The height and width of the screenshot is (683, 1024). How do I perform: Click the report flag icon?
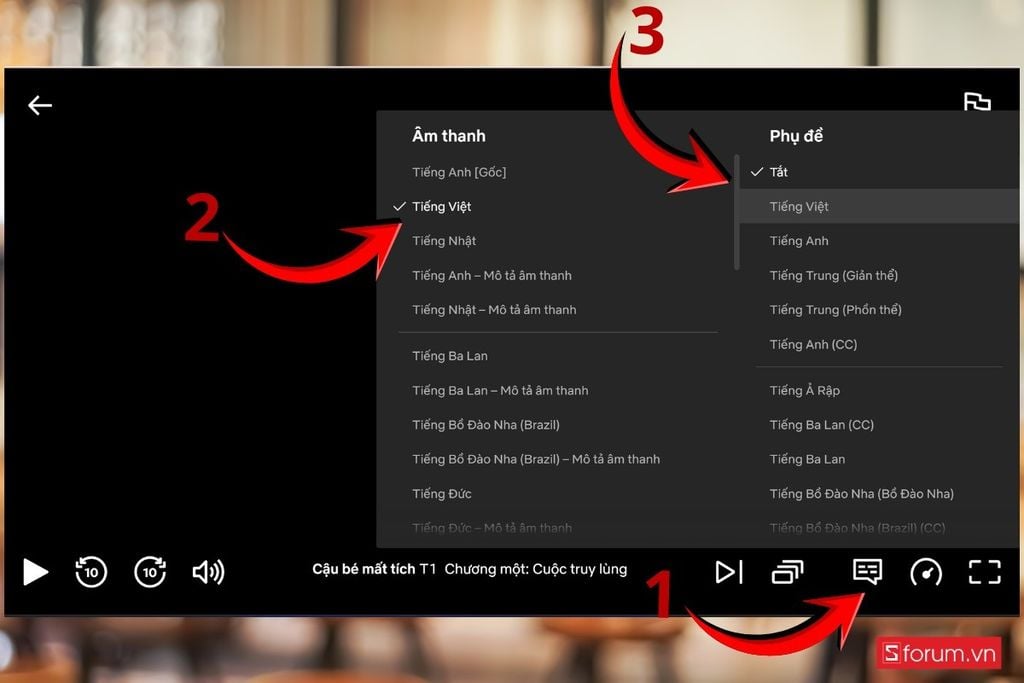[978, 101]
